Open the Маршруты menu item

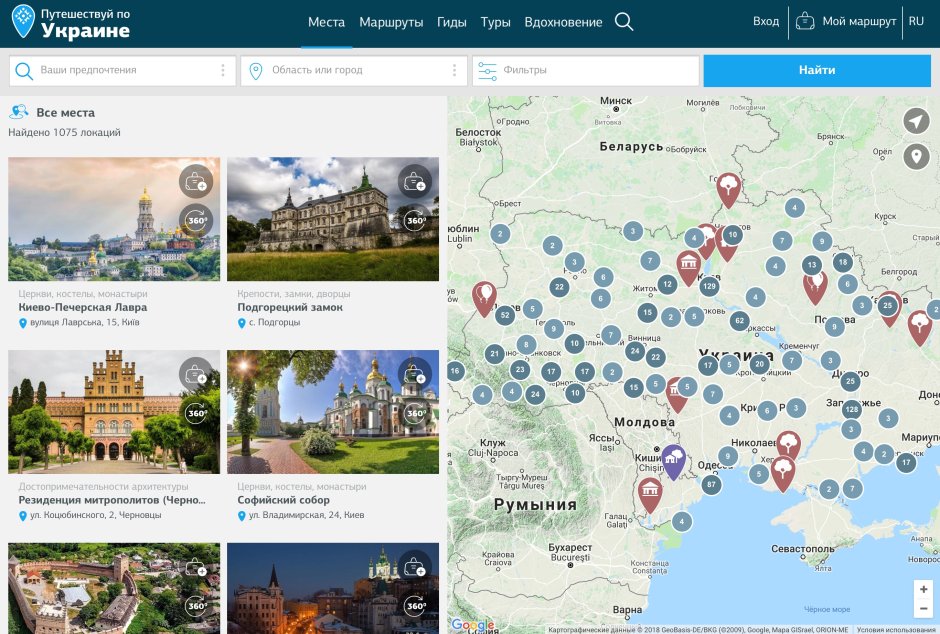click(391, 22)
